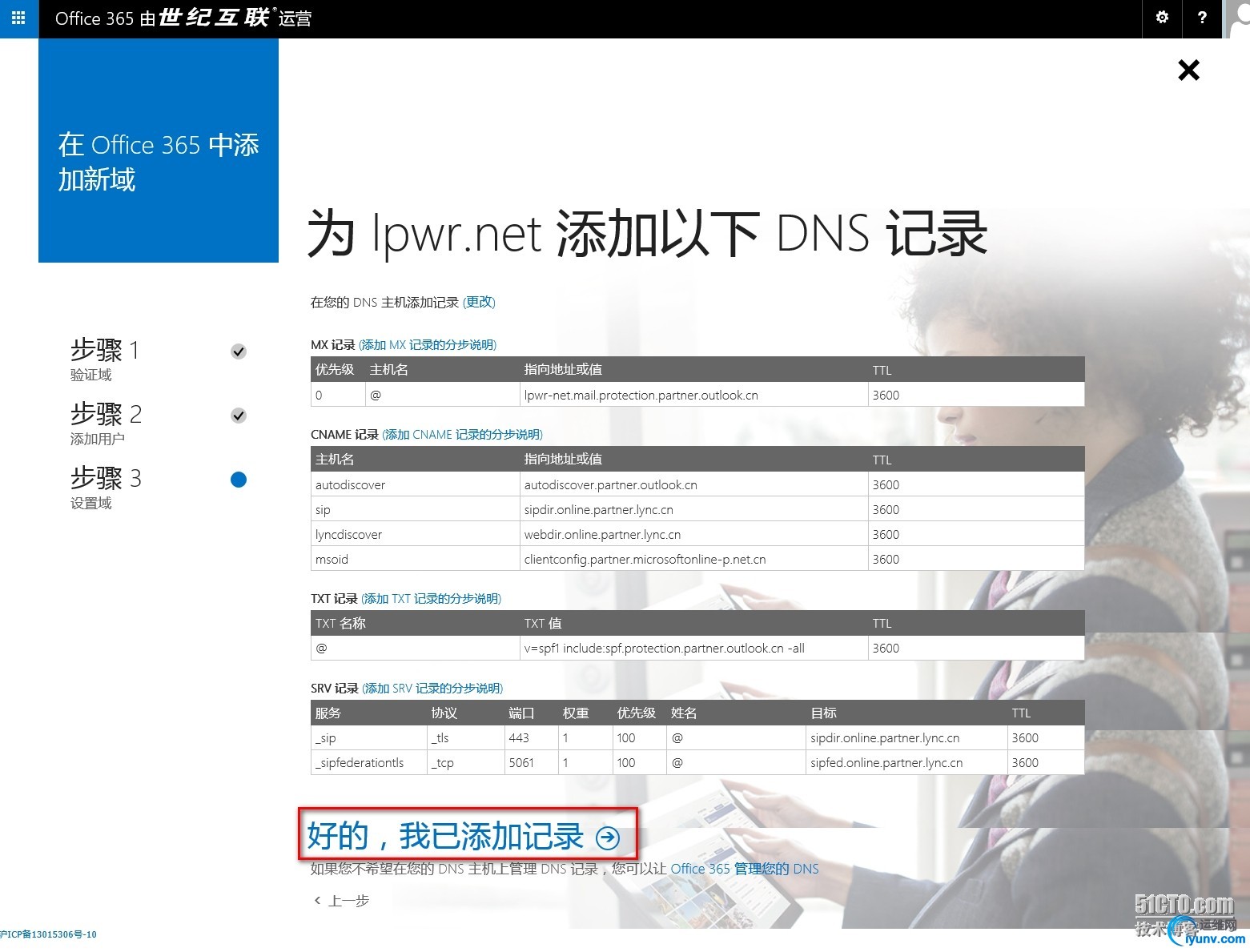Click the MX record TTL 3600 cell
1250x952 pixels.
click(x=976, y=395)
